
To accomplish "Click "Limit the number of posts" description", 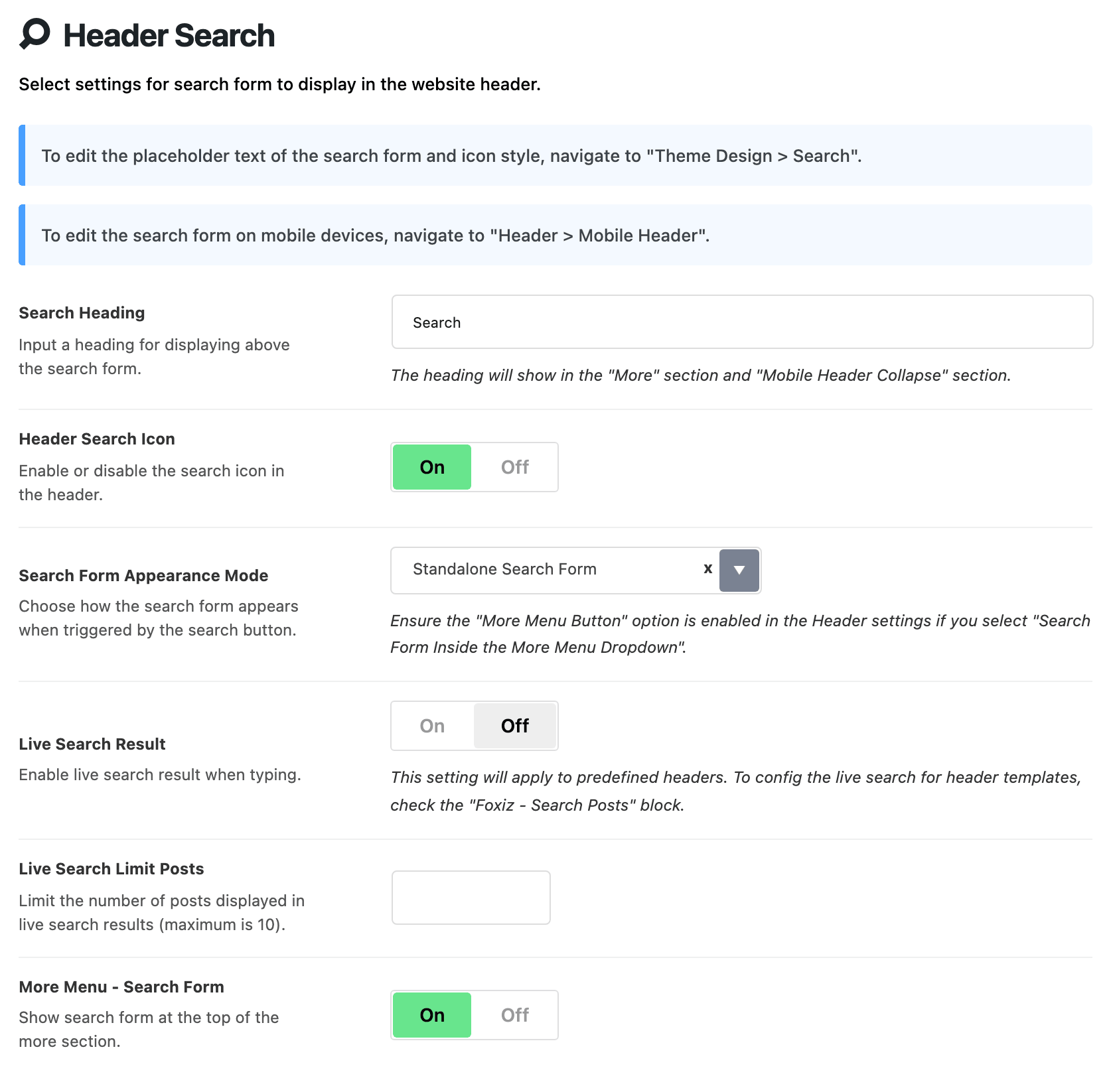I will (162, 912).
